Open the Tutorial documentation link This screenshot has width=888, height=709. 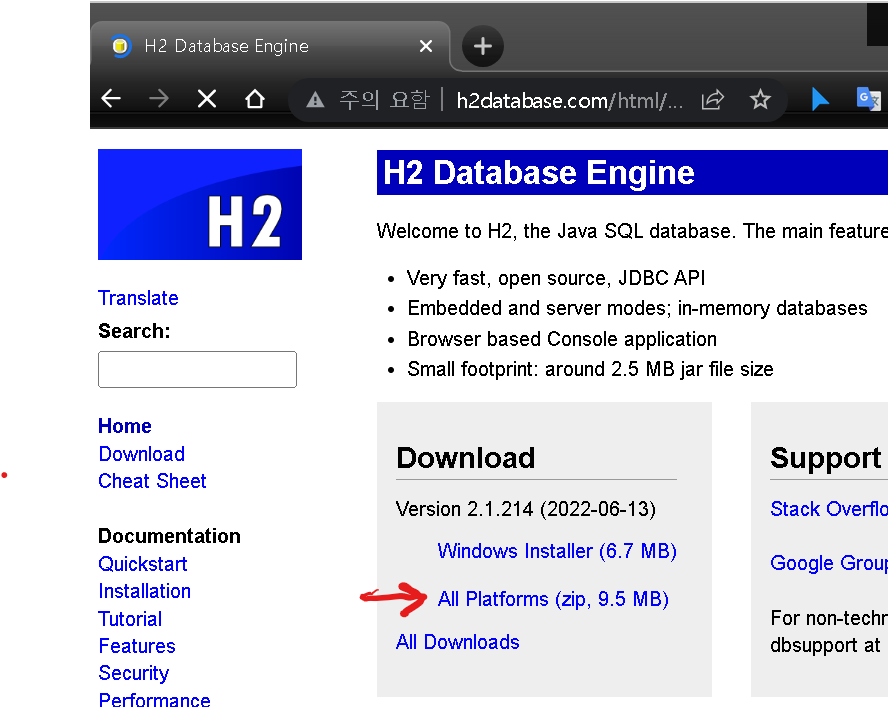(130, 619)
